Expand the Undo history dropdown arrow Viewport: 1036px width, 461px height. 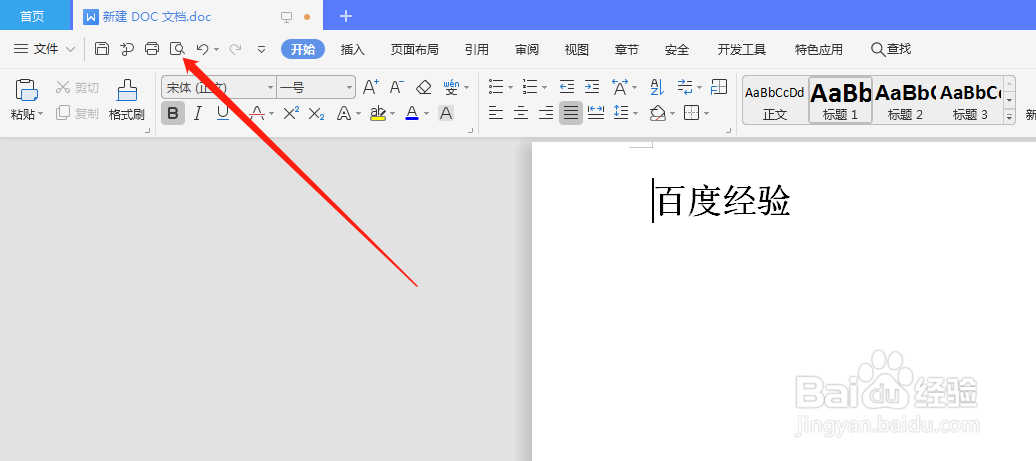pos(216,50)
